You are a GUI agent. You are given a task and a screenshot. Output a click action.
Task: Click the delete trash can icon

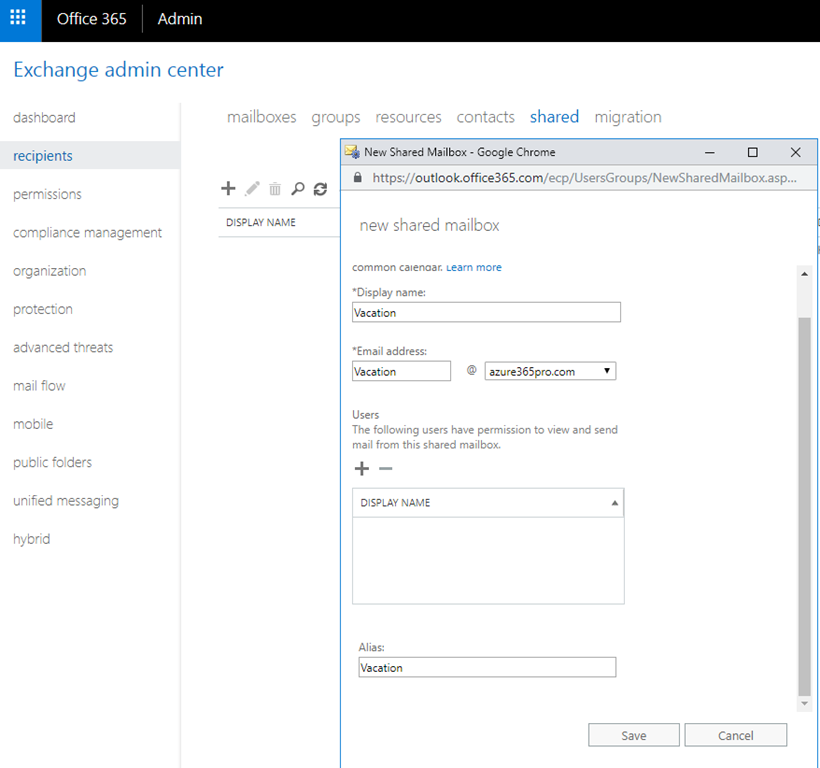click(x=275, y=189)
